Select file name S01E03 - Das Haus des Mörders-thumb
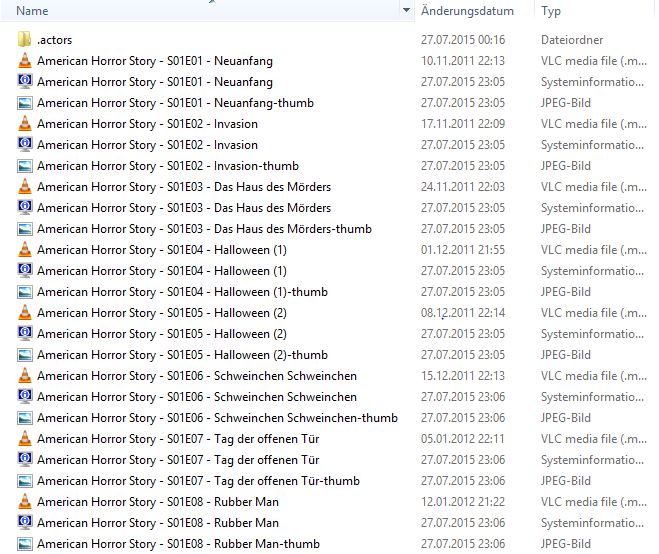 click(204, 229)
